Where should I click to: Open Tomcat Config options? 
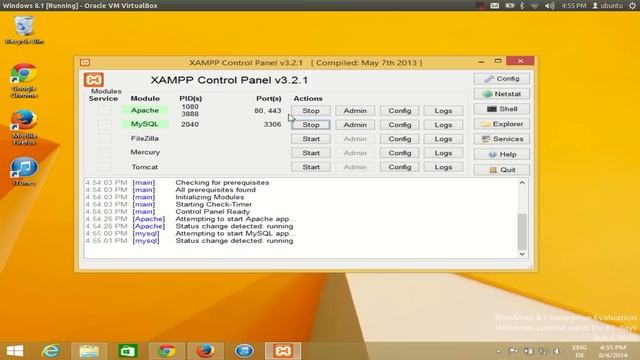click(400, 167)
